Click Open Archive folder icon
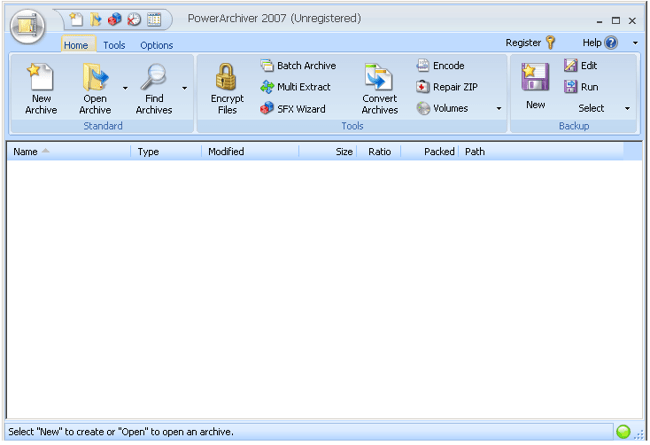The image size is (650, 445). pyautogui.click(x=95, y=76)
